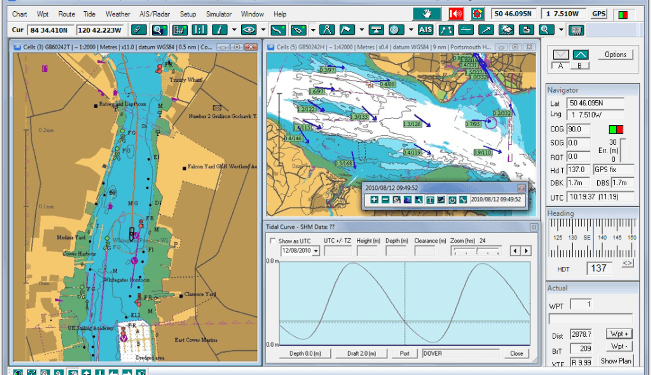Image resolution: width=651 pixels, height=375 pixels.
Task: Open the Weather menu
Action: pyautogui.click(x=117, y=14)
